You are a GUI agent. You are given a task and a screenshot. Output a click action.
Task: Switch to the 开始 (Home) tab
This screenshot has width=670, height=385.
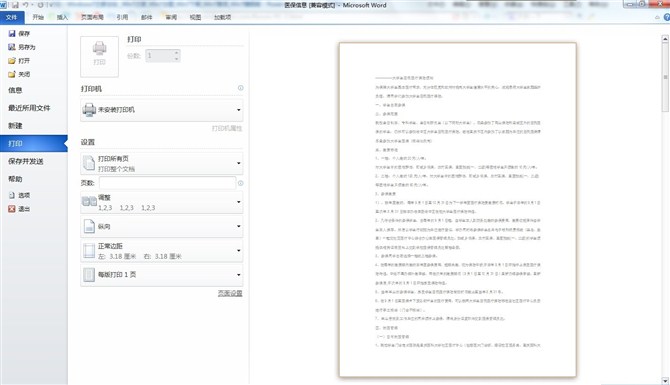click(x=38, y=18)
